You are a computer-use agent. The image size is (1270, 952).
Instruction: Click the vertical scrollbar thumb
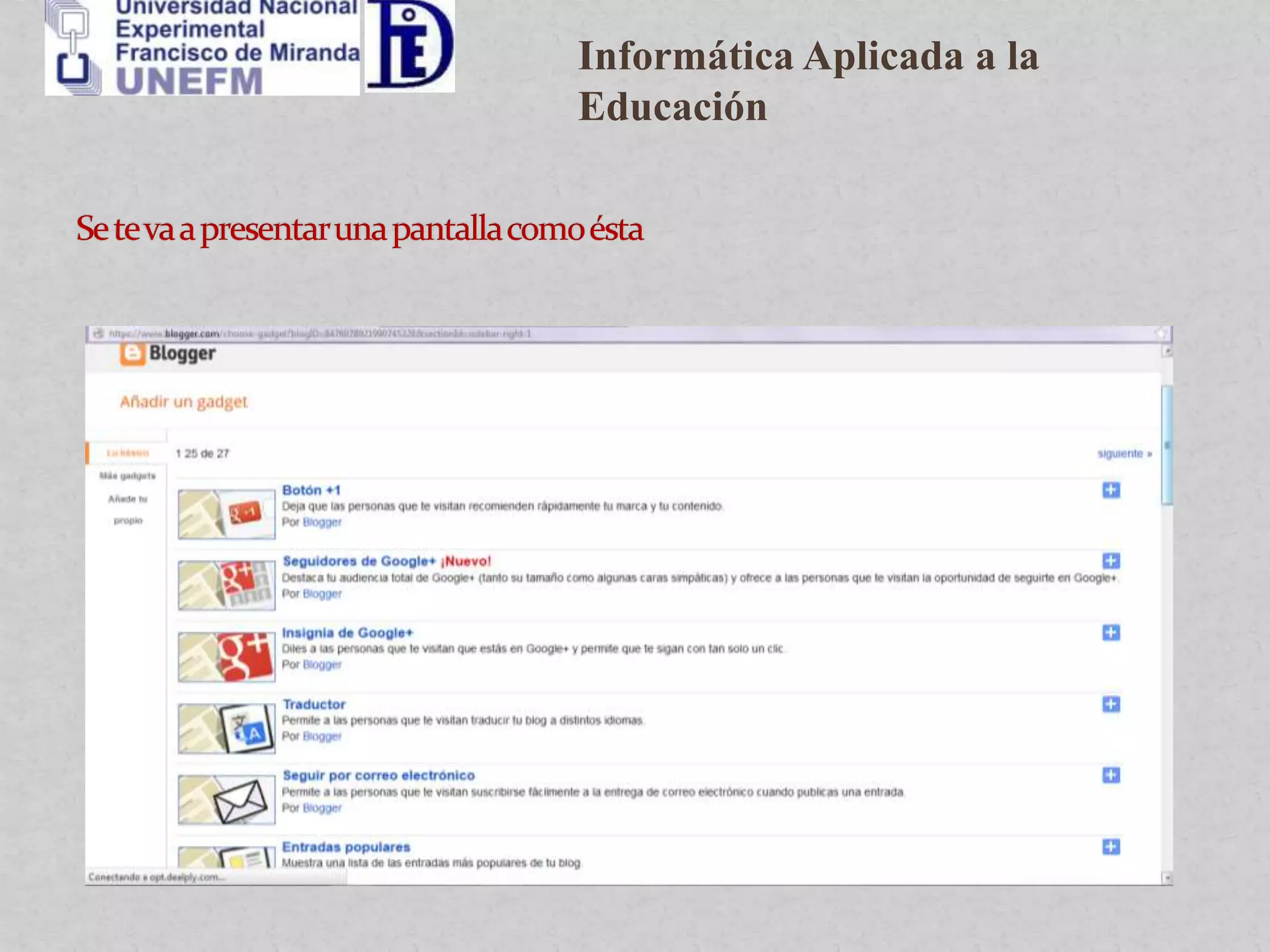coord(1167,445)
